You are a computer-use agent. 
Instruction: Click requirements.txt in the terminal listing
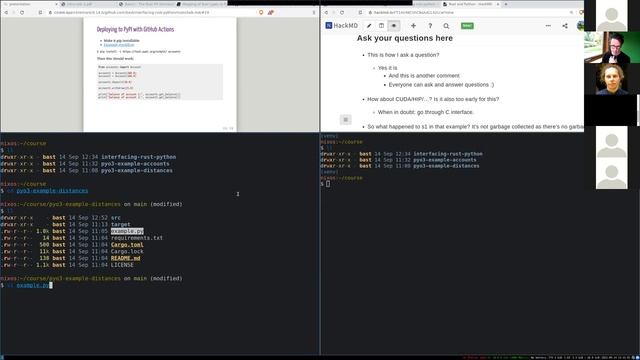click(137, 238)
